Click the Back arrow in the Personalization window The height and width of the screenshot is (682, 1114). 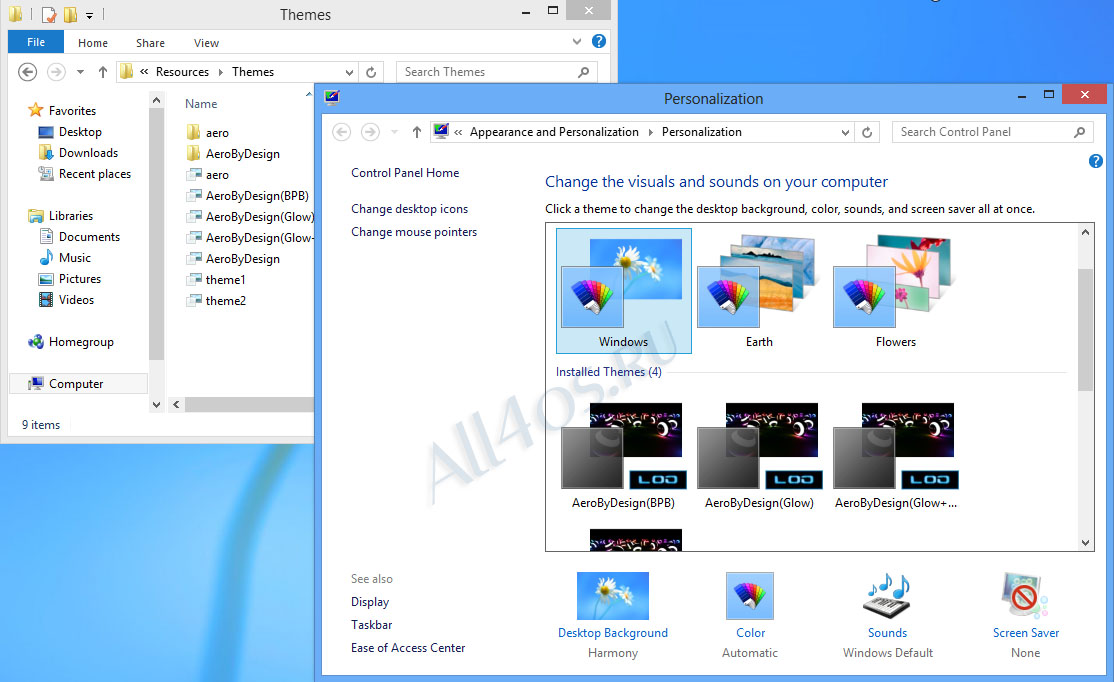[x=342, y=131]
